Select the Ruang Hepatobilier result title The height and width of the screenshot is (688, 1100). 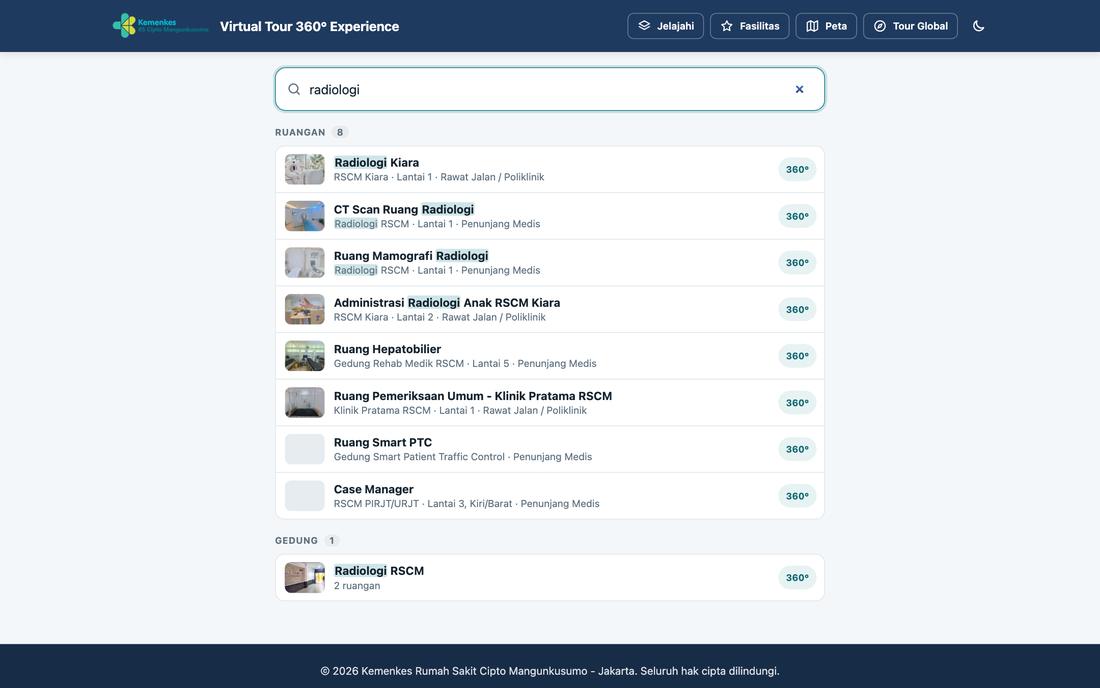[x=387, y=349]
